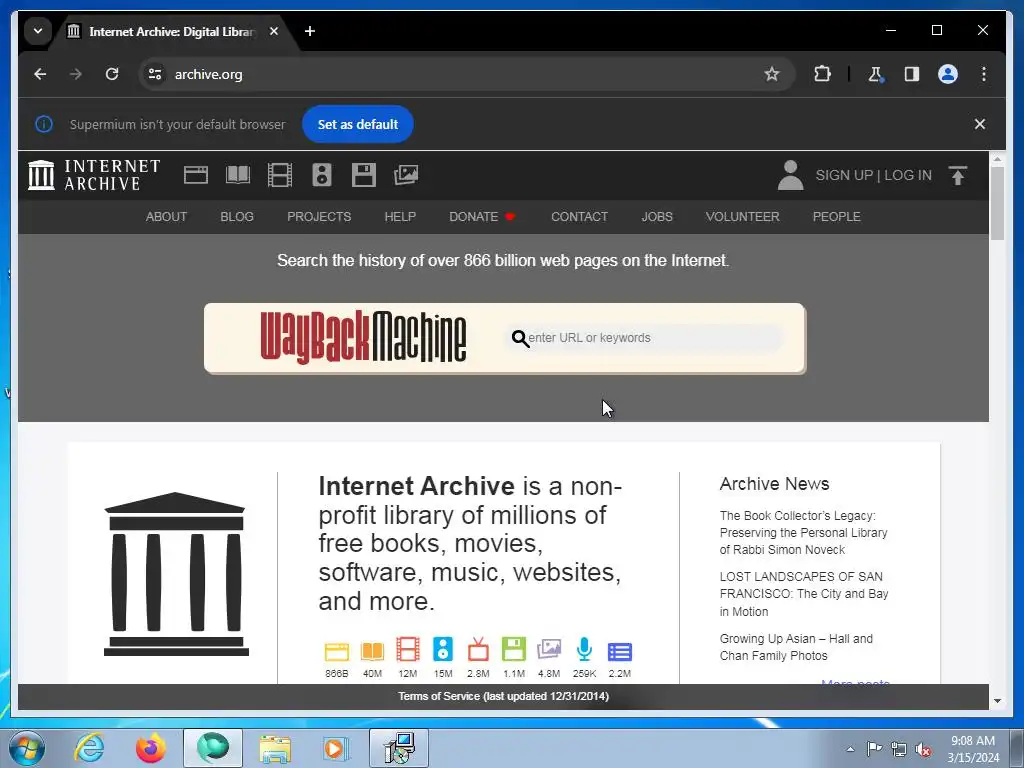Click the 15M audio speaker icon
The image size is (1024, 768).
443,650
